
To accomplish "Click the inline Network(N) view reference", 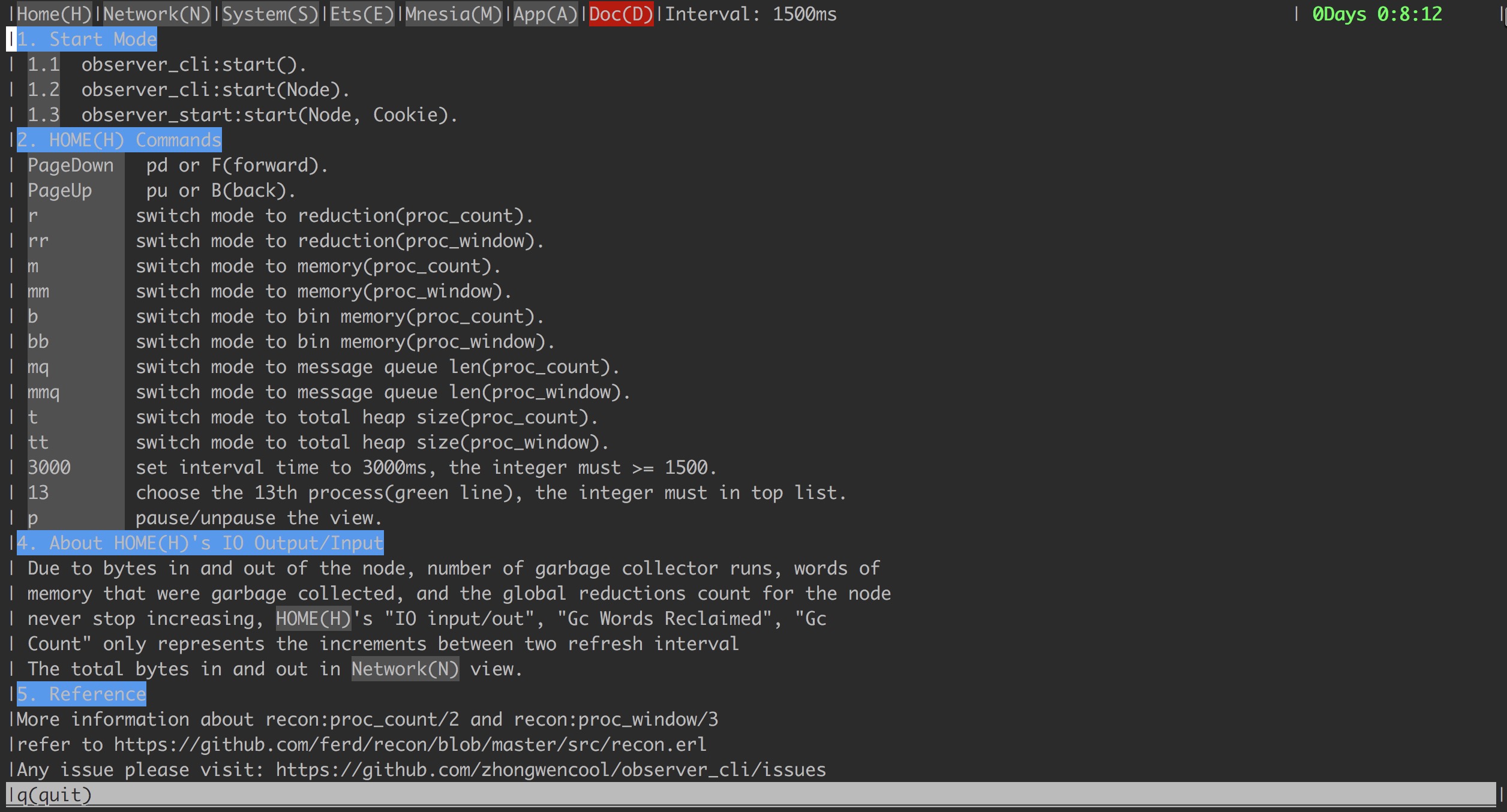I will tap(405, 669).
